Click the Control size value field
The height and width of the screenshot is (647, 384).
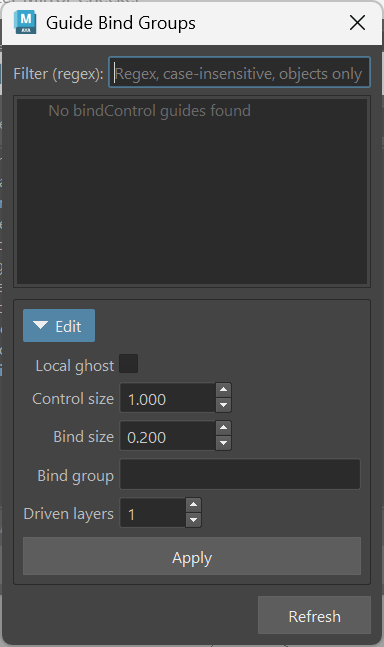(167, 398)
